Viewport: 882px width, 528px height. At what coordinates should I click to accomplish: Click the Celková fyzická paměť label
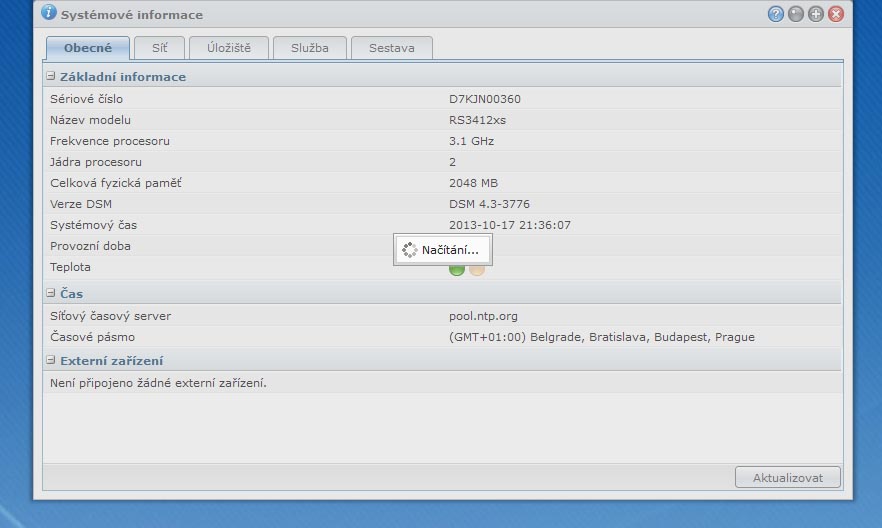[x=115, y=183]
